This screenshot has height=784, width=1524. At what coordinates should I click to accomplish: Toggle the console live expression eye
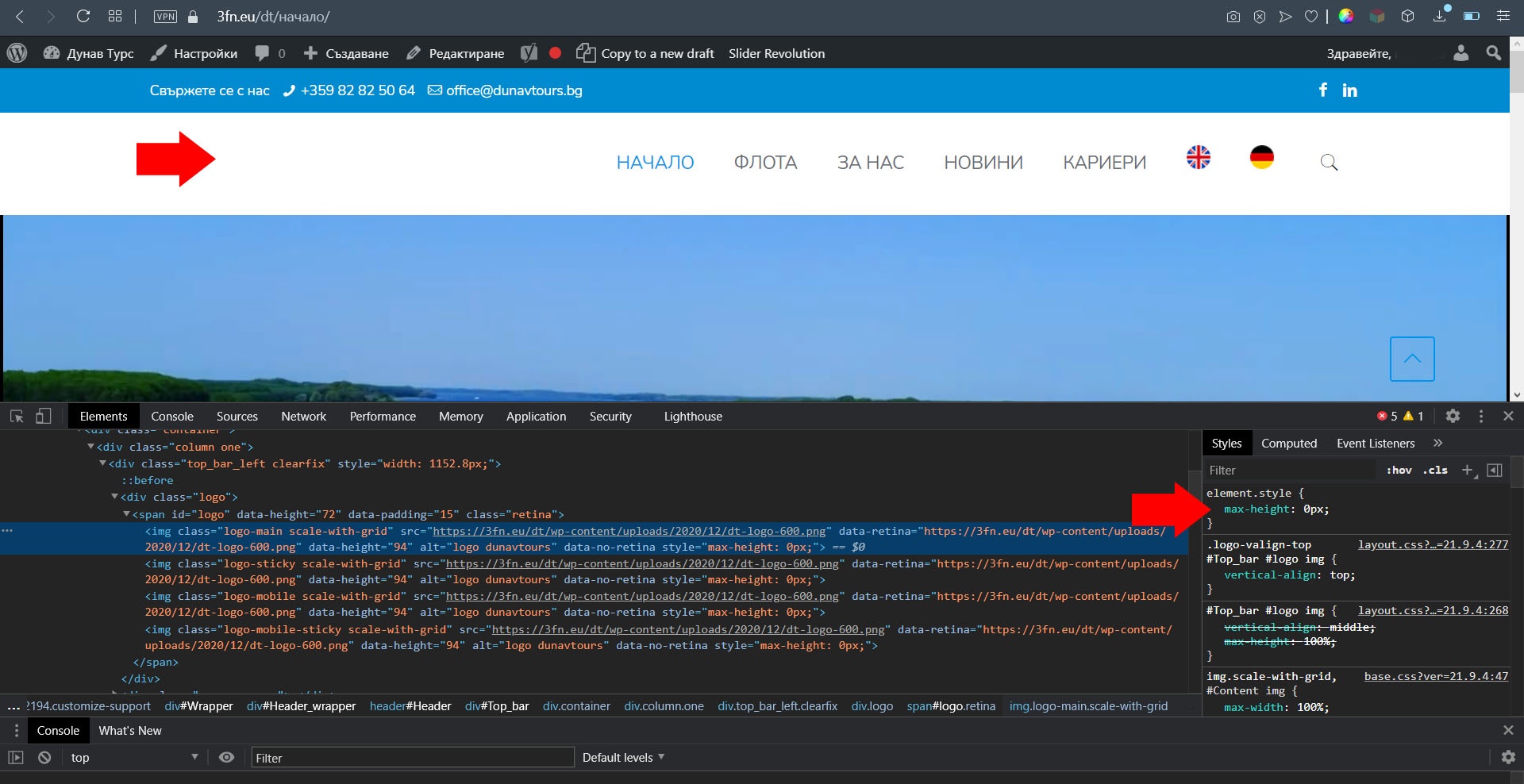(226, 758)
